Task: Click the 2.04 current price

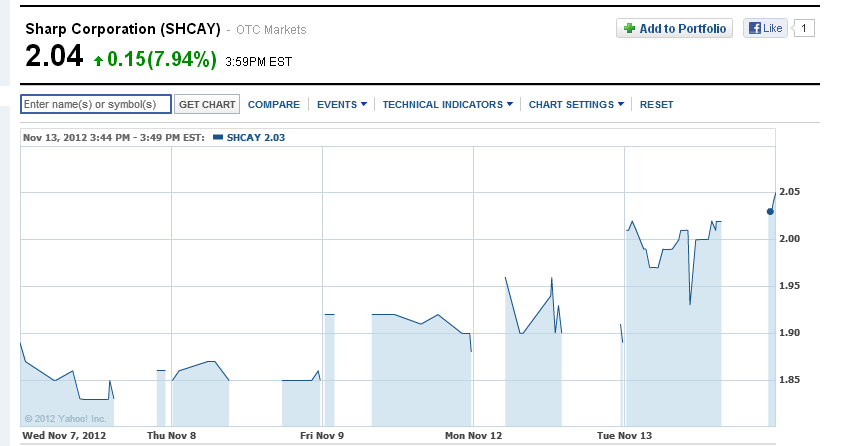Action: 54,56
